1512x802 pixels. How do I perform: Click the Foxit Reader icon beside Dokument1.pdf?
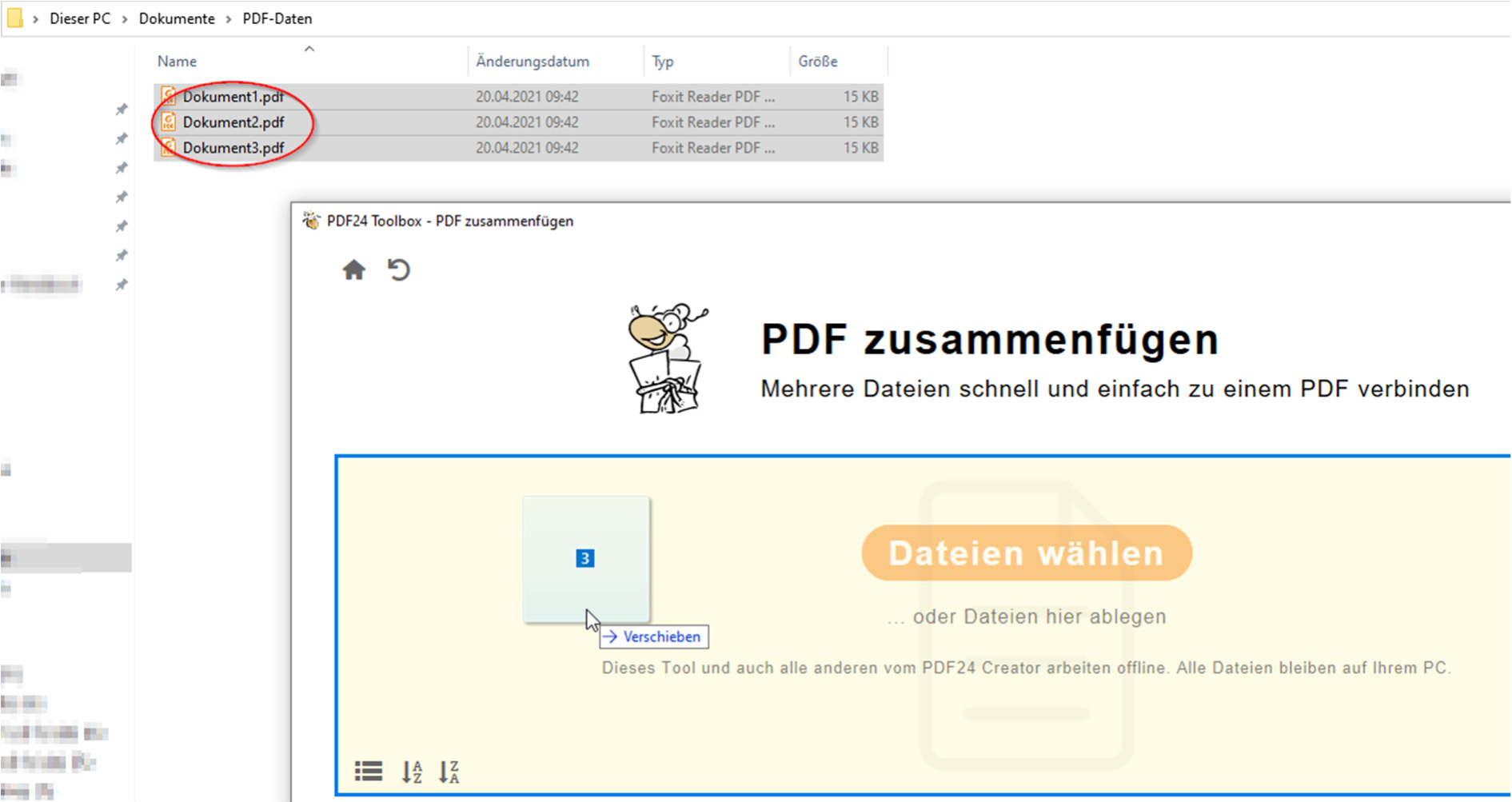coord(168,95)
